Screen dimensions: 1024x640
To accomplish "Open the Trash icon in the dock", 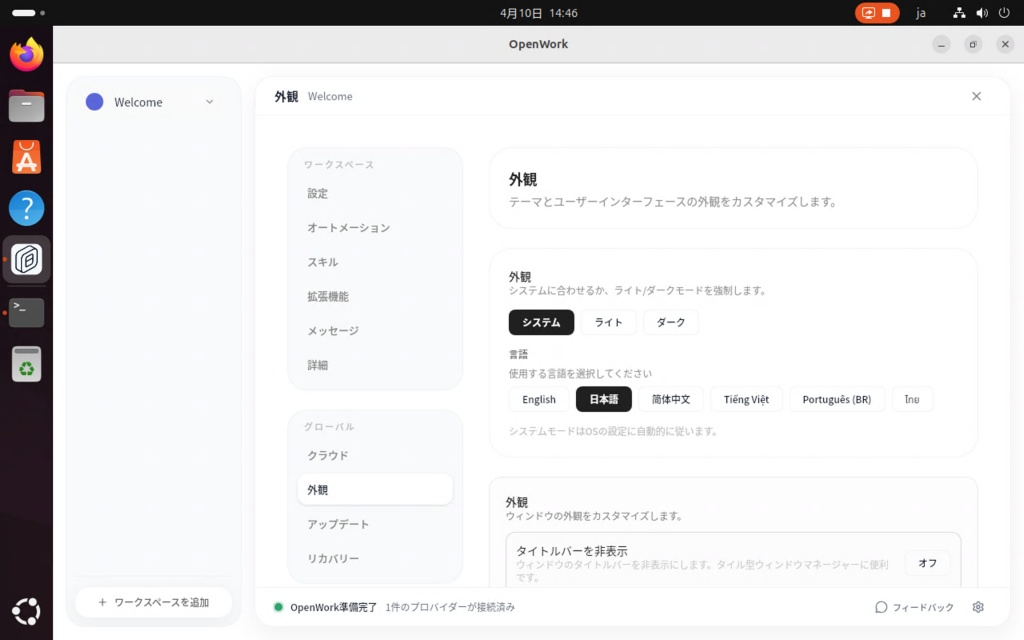I will [x=27, y=365].
